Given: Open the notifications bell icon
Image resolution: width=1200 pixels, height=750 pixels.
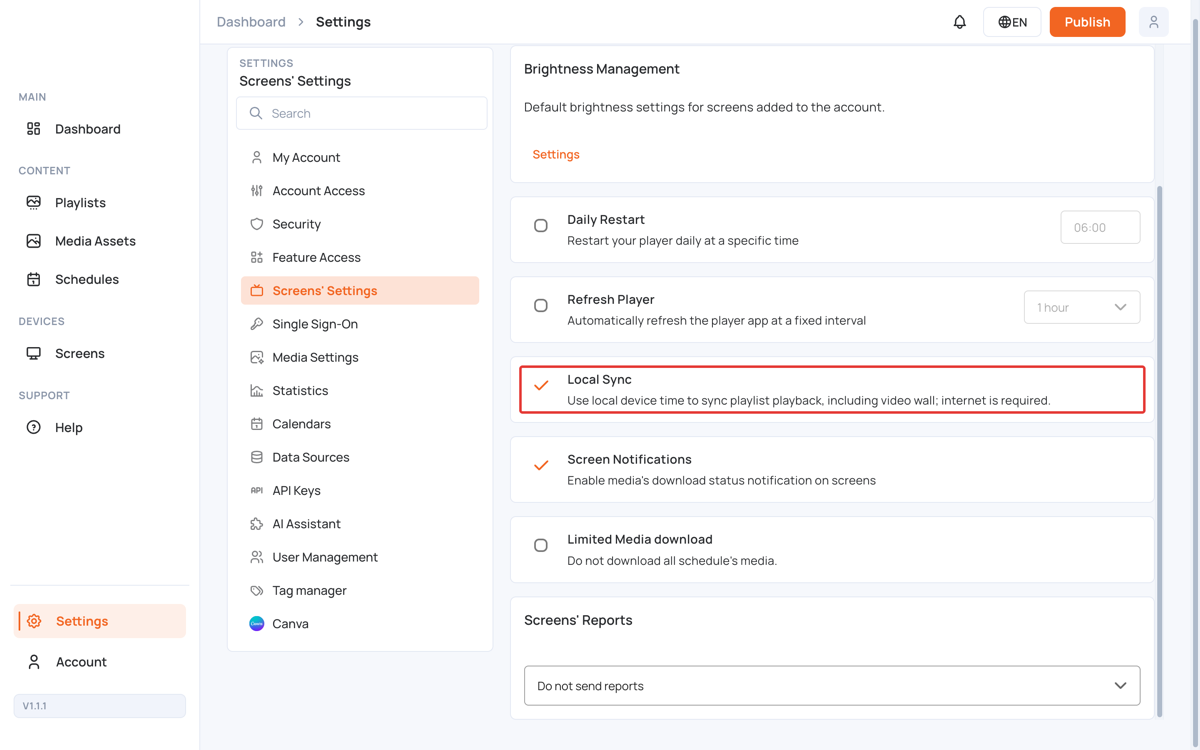Looking at the screenshot, I should pos(959,22).
